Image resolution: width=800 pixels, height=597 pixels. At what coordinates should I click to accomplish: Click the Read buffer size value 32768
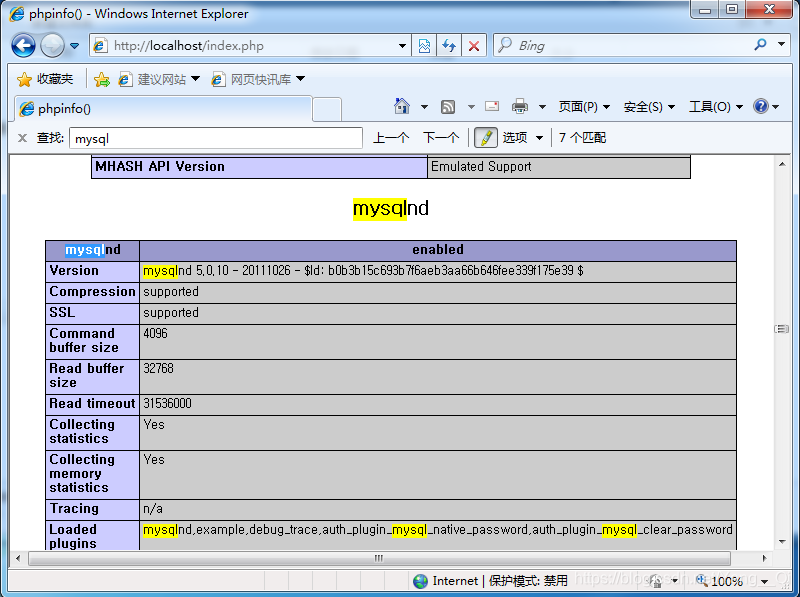click(159, 368)
